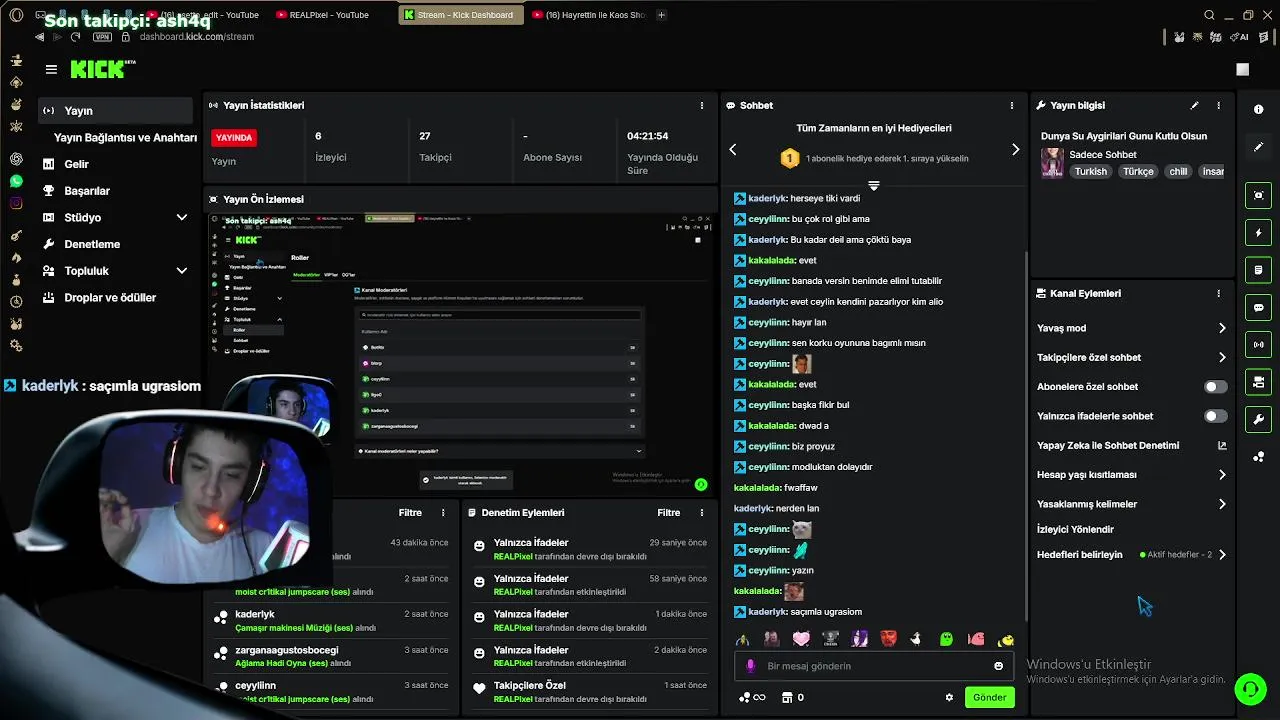Show next gifter leaderboard with right arrow
This screenshot has width=1280, height=720.
pyautogui.click(x=1015, y=149)
